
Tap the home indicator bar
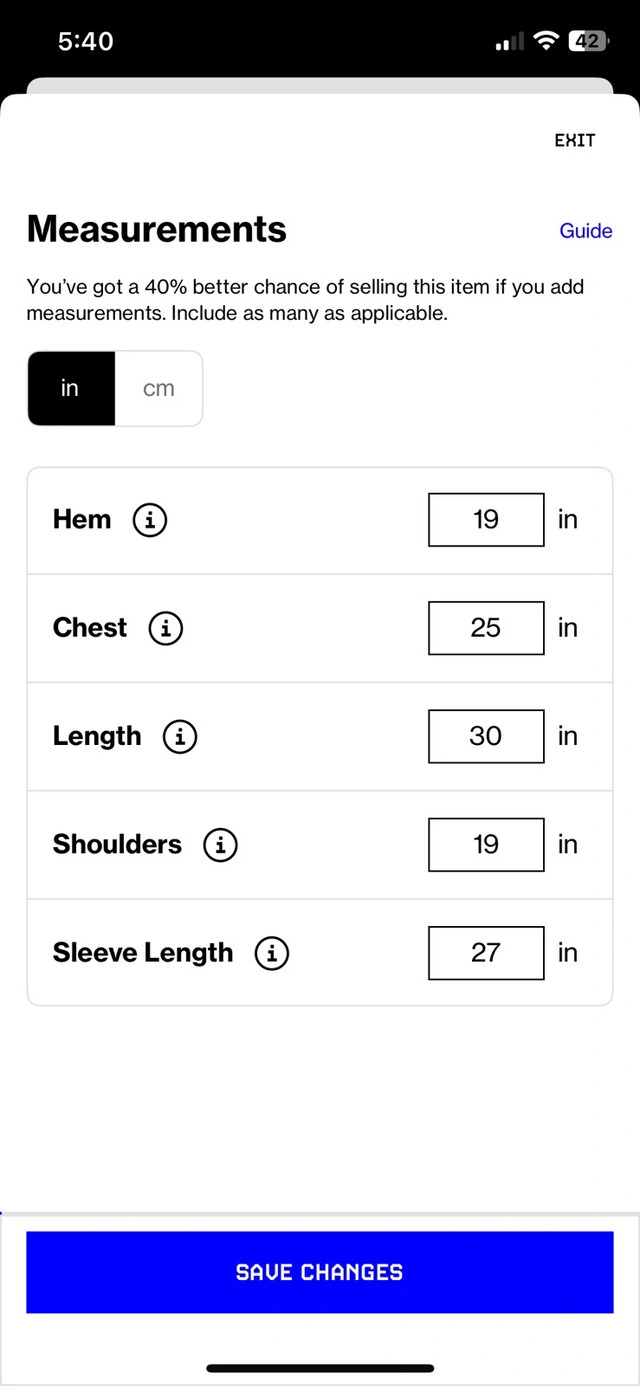coord(320,1368)
